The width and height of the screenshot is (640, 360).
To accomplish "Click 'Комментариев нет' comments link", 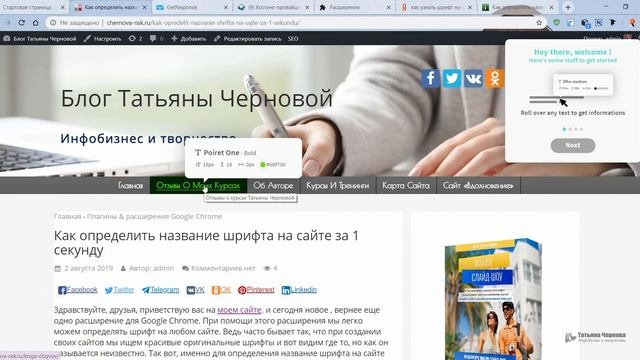I will [x=219, y=268].
